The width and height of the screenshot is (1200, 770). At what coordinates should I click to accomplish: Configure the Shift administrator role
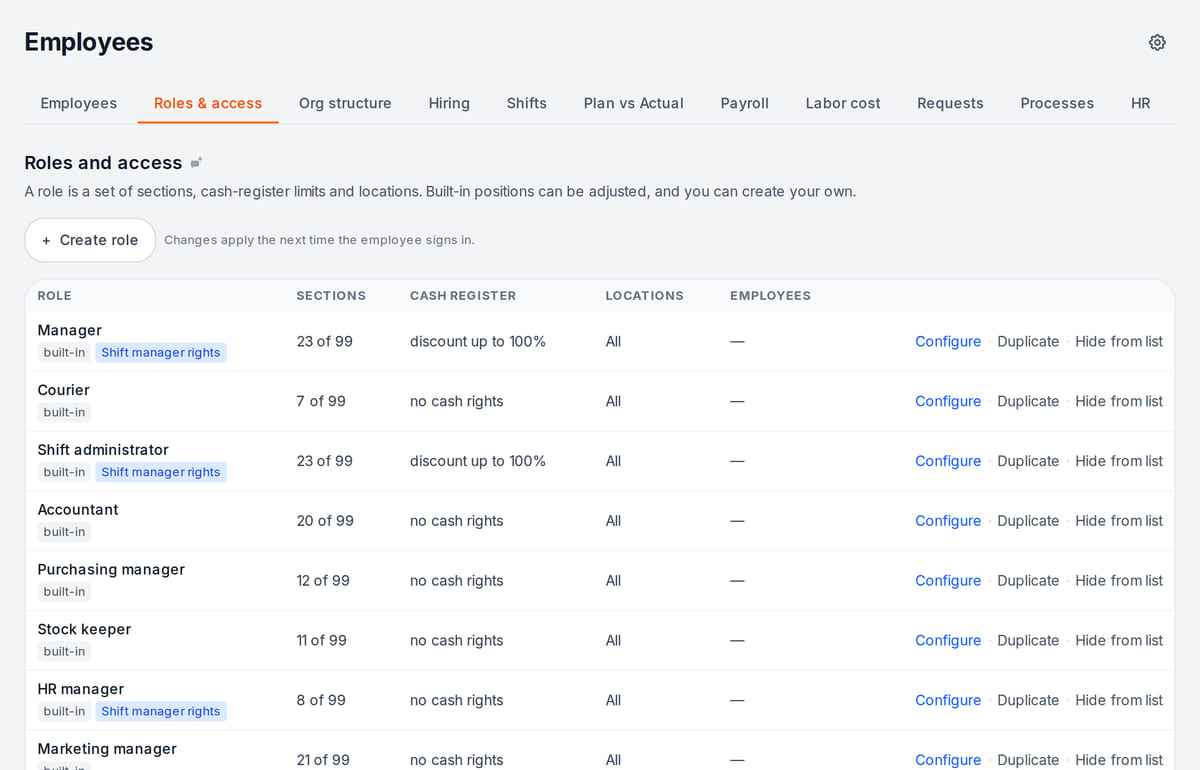(x=948, y=461)
